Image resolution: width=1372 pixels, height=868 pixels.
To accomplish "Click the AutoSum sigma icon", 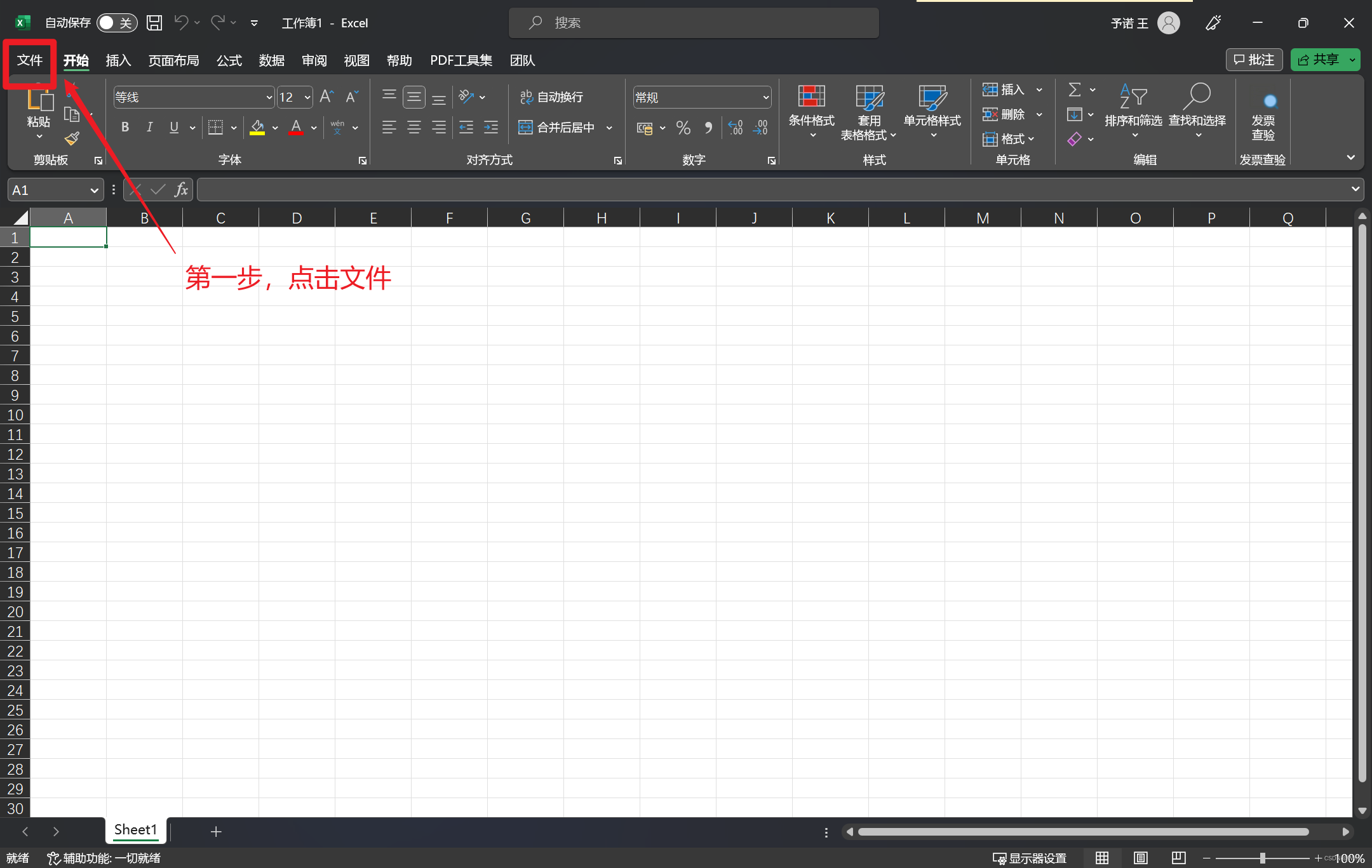I will pyautogui.click(x=1074, y=90).
